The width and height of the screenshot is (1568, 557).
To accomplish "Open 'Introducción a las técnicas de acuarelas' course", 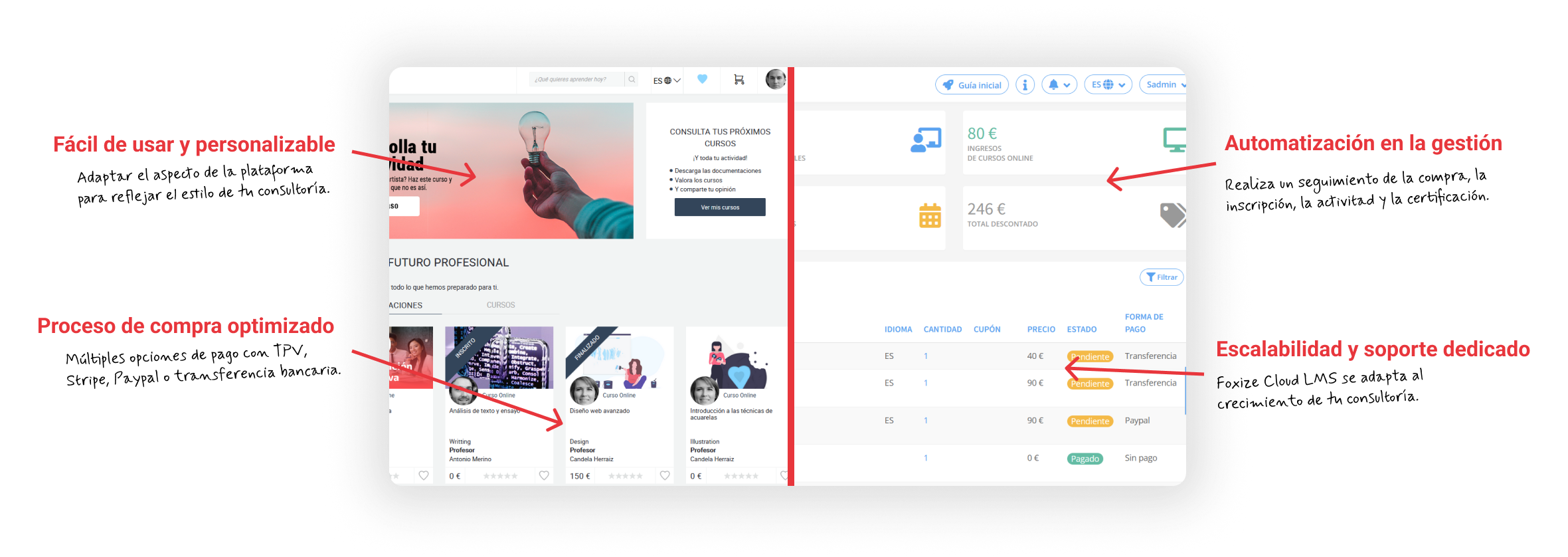I will coord(731,414).
